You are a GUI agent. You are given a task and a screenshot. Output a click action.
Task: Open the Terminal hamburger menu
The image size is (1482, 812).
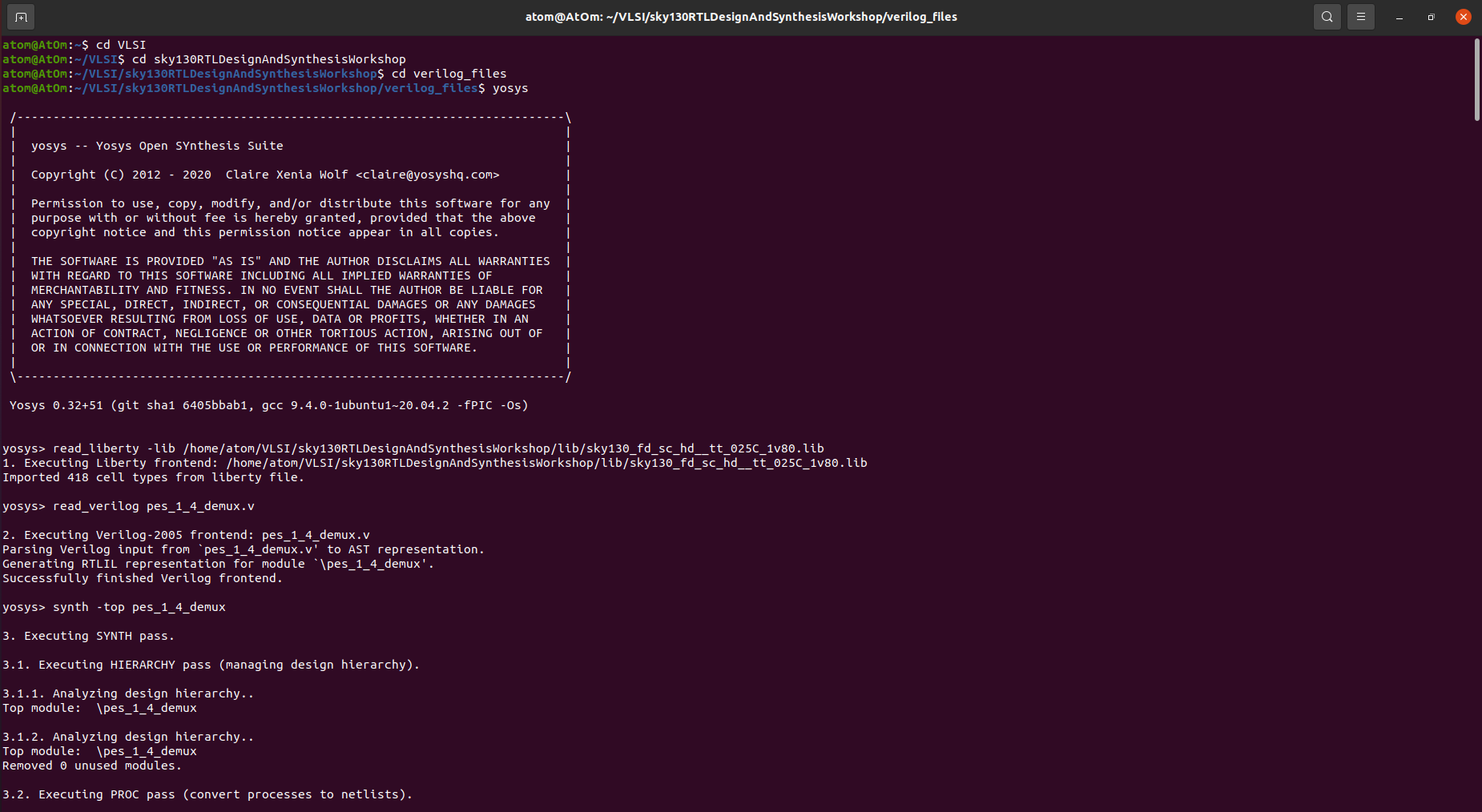tap(1360, 16)
